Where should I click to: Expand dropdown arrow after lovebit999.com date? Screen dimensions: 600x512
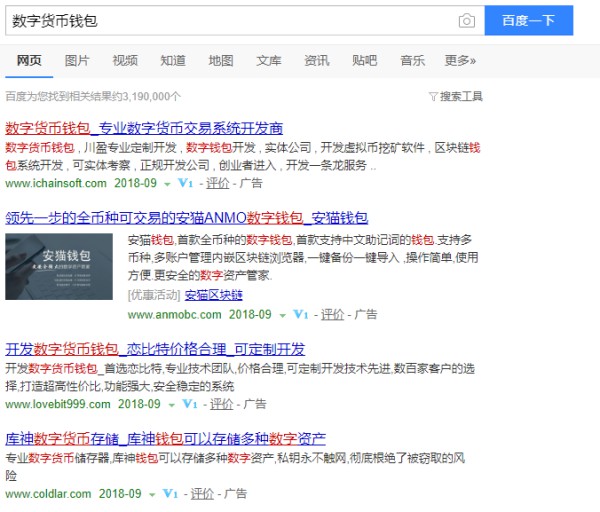click(x=171, y=405)
